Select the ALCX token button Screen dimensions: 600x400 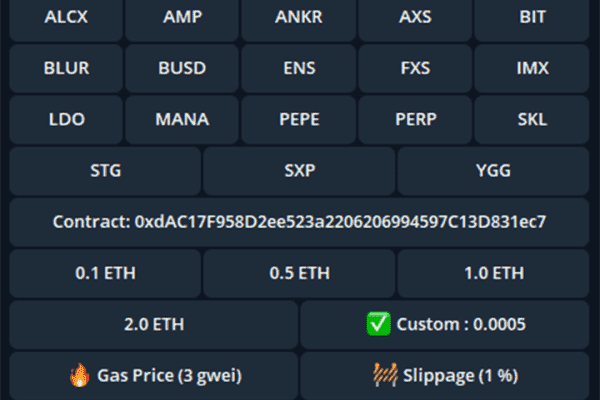(x=66, y=18)
